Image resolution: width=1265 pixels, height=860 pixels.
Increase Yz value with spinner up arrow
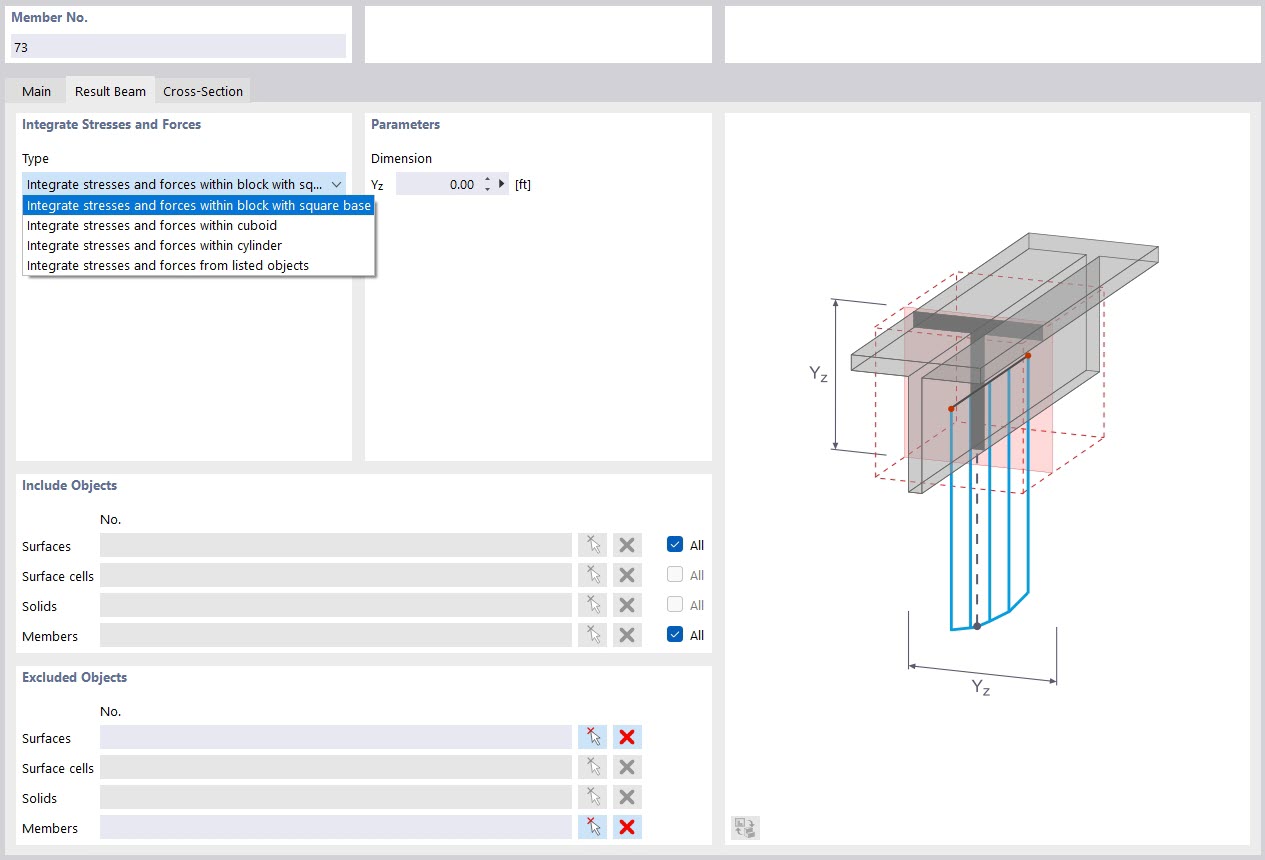coord(487,180)
